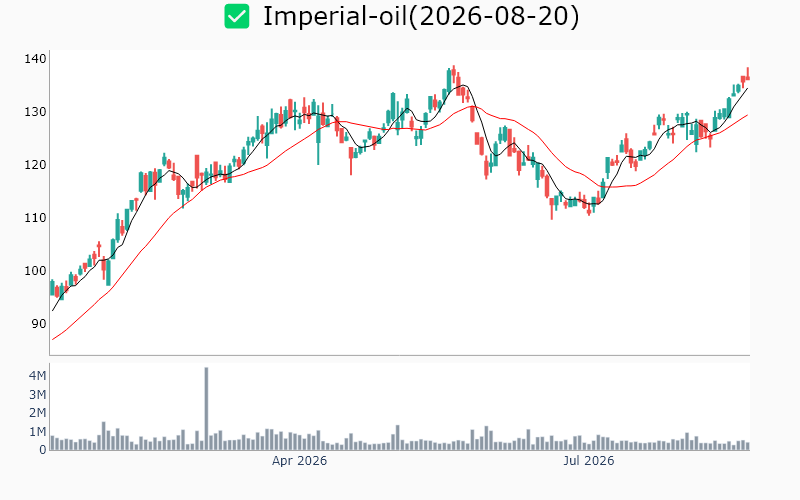Click the 130 price axis label
Image resolution: width=800 pixels, height=500 pixels.
pyautogui.click(x=35, y=112)
